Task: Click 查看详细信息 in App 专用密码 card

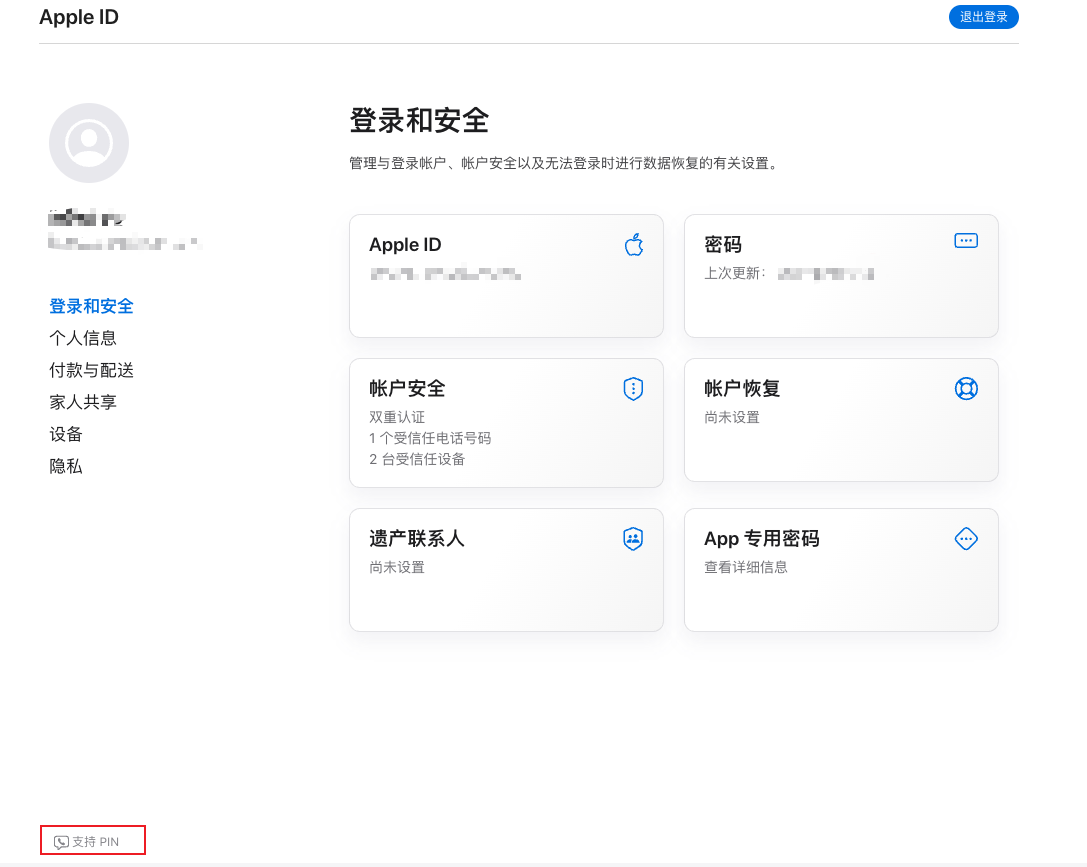Action: point(746,567)
